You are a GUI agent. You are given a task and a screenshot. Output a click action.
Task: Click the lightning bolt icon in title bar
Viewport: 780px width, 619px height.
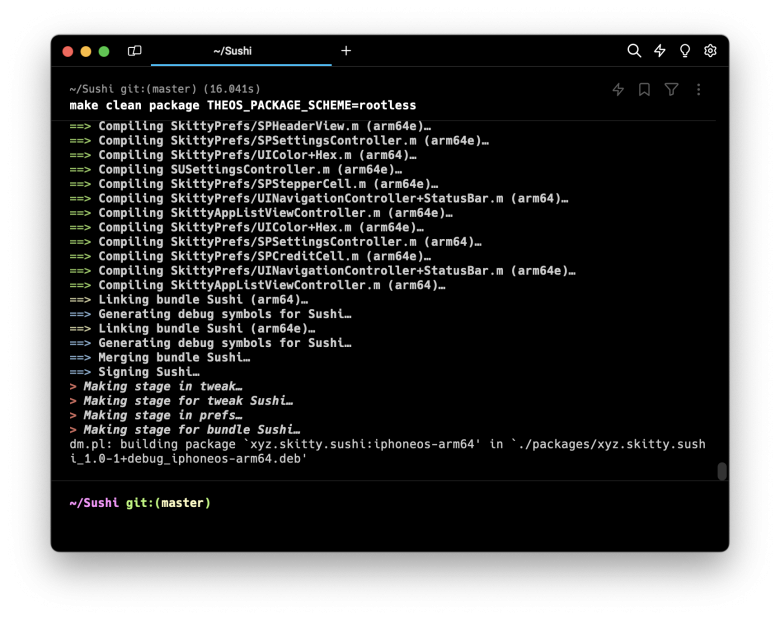(x=660, y=51)
